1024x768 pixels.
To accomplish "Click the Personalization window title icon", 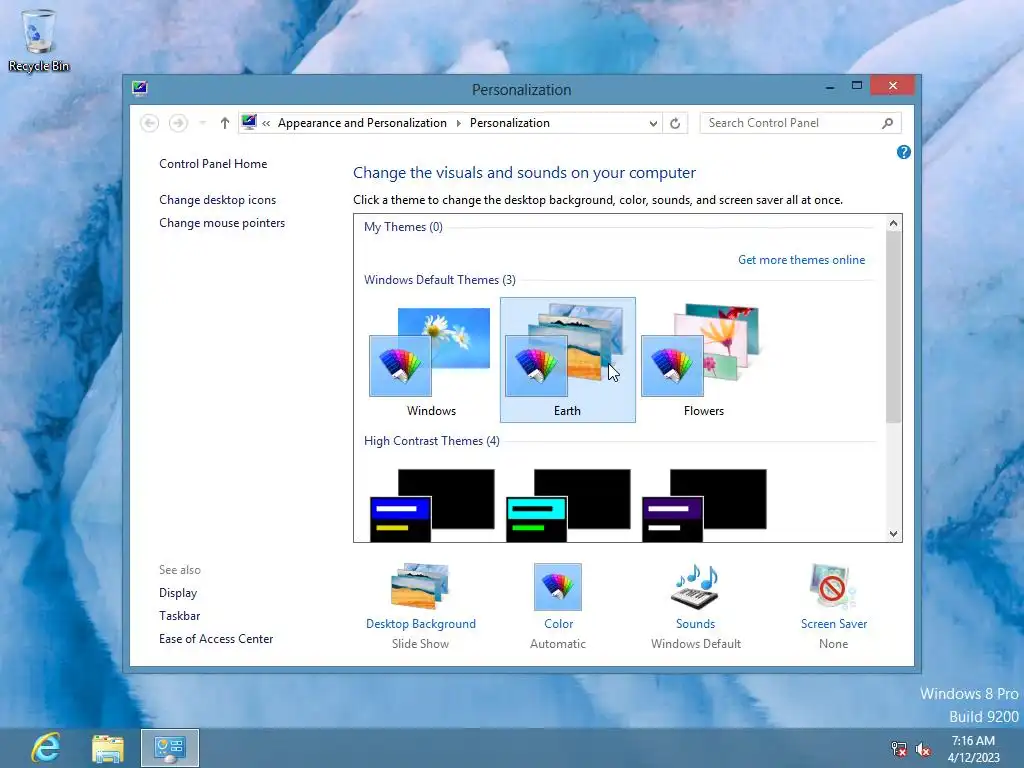I will click(139, 88).
